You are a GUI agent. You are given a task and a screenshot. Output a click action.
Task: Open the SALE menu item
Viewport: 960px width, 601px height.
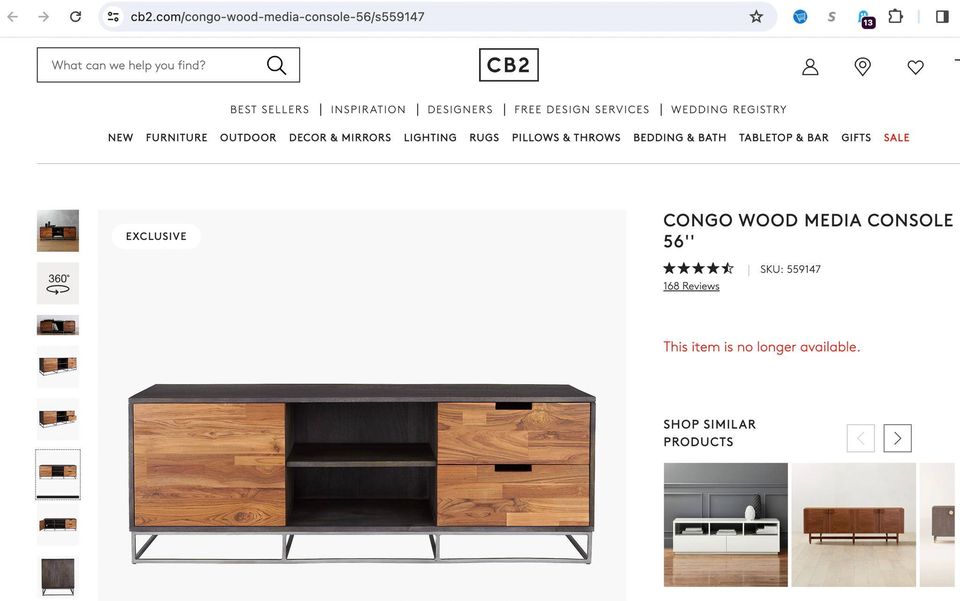click(x=896, y=138)
